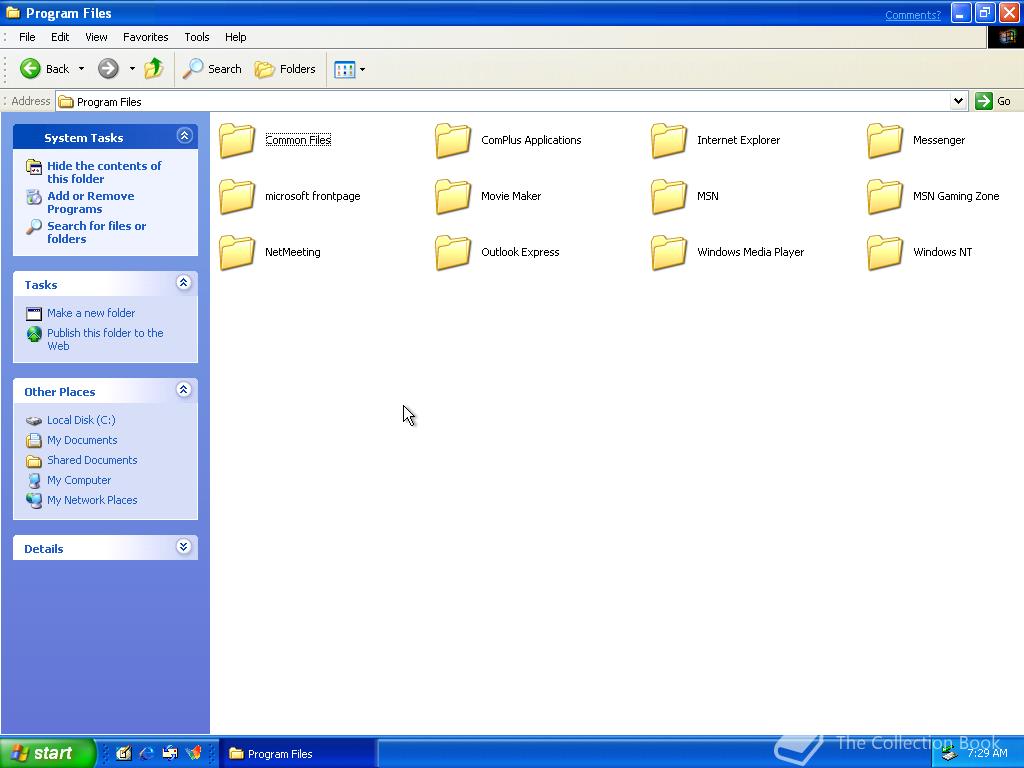Go to Shared Documents
The width and height of the screenshot is (1024, 768).
pyautogui.click(x=92, y=460)
